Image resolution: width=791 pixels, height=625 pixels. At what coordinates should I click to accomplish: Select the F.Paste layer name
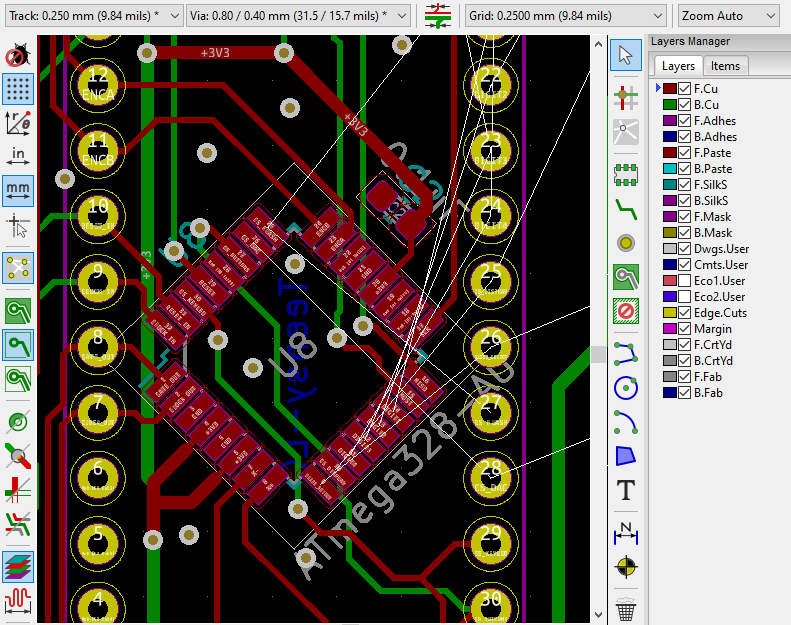coord(712,153)
